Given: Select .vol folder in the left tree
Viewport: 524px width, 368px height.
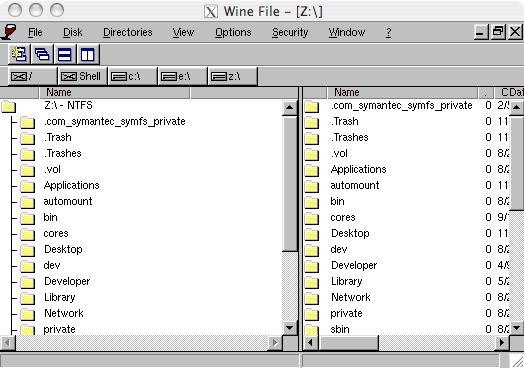Looking at the screenshot, I should pos(52,169).
